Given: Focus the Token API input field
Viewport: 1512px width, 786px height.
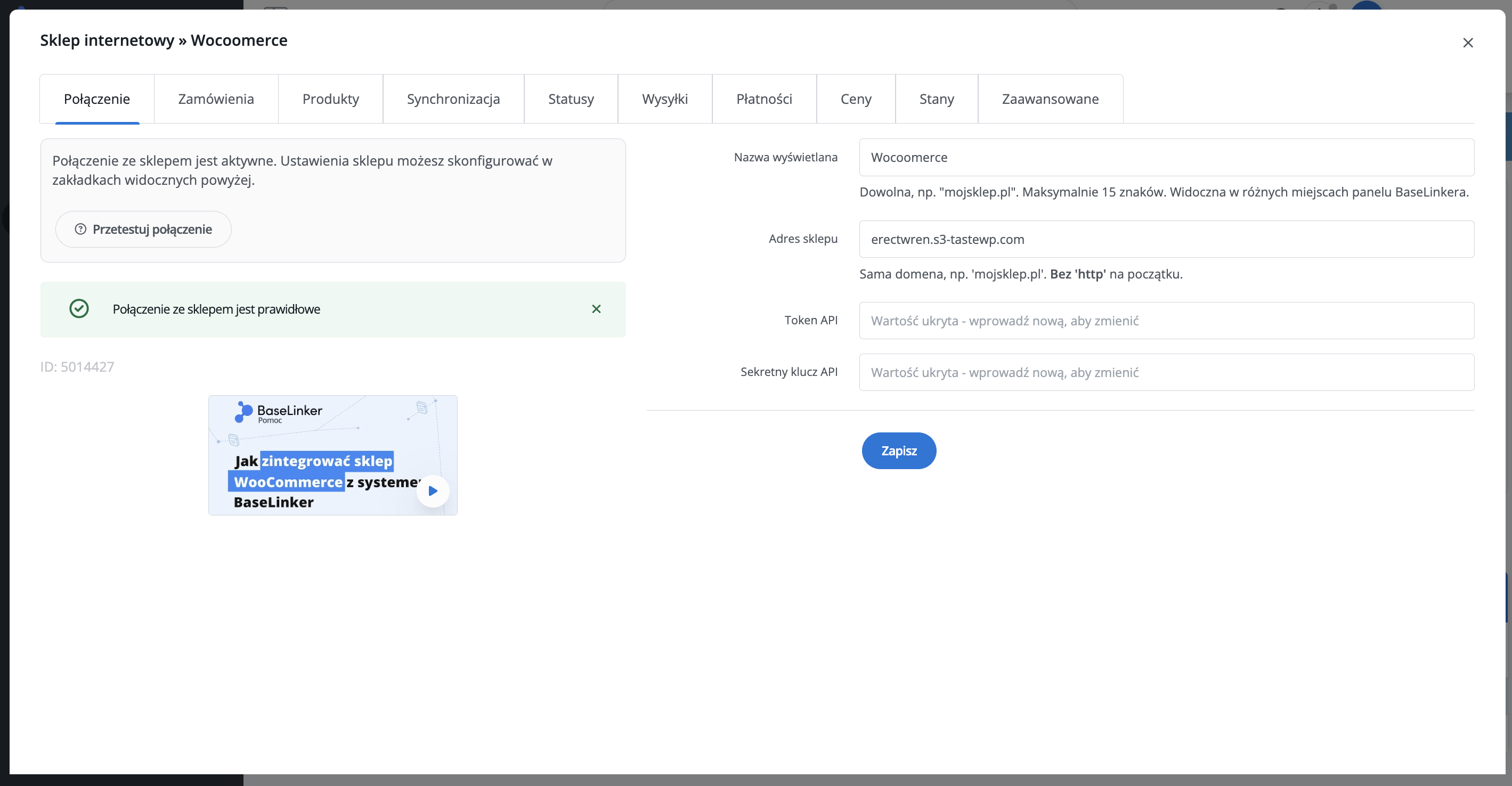Looking at the screenshot, I should 1166,321.
